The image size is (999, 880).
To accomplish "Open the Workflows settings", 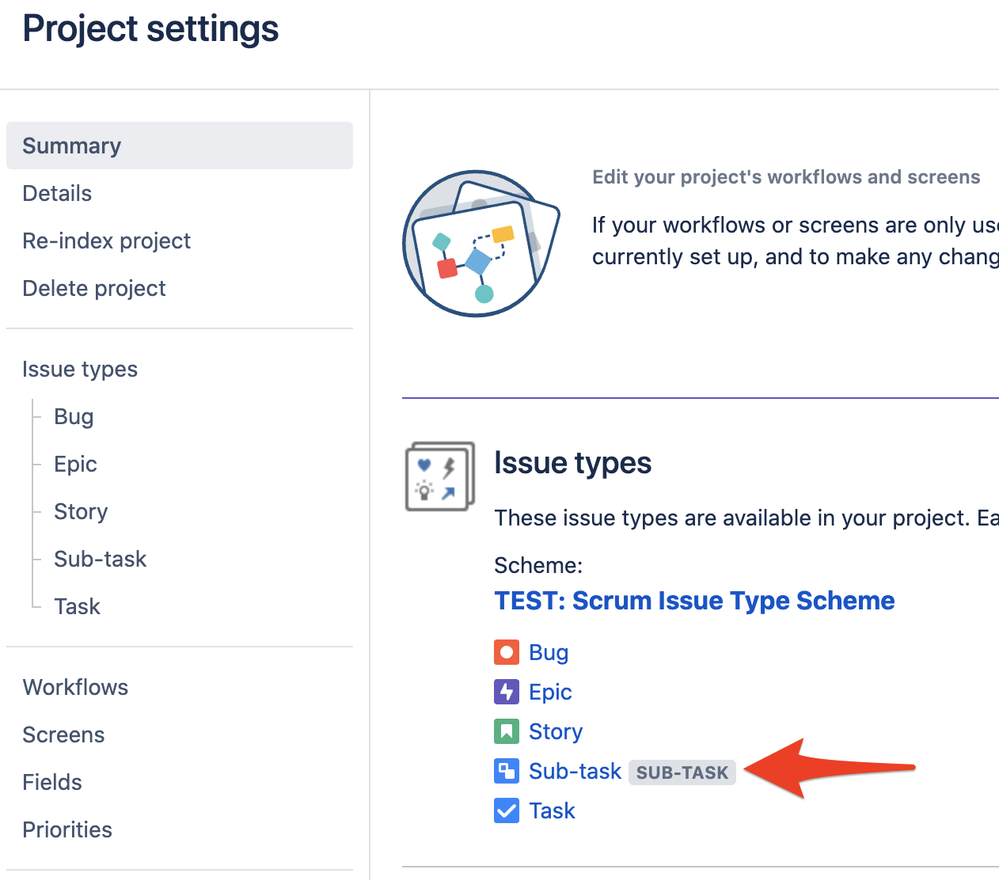I will pos(76,687).
